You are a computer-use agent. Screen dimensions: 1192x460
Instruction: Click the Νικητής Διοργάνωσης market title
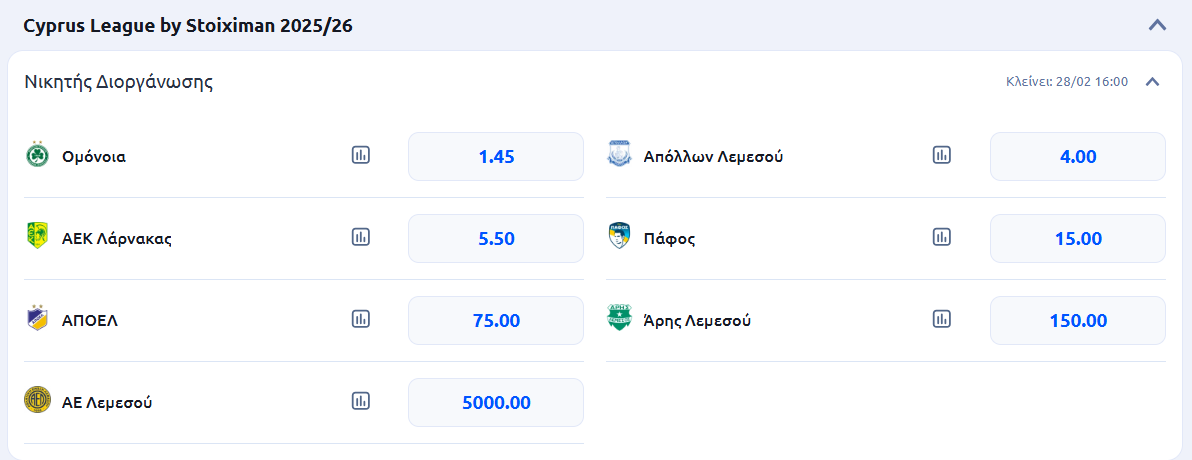click(118, 82)
